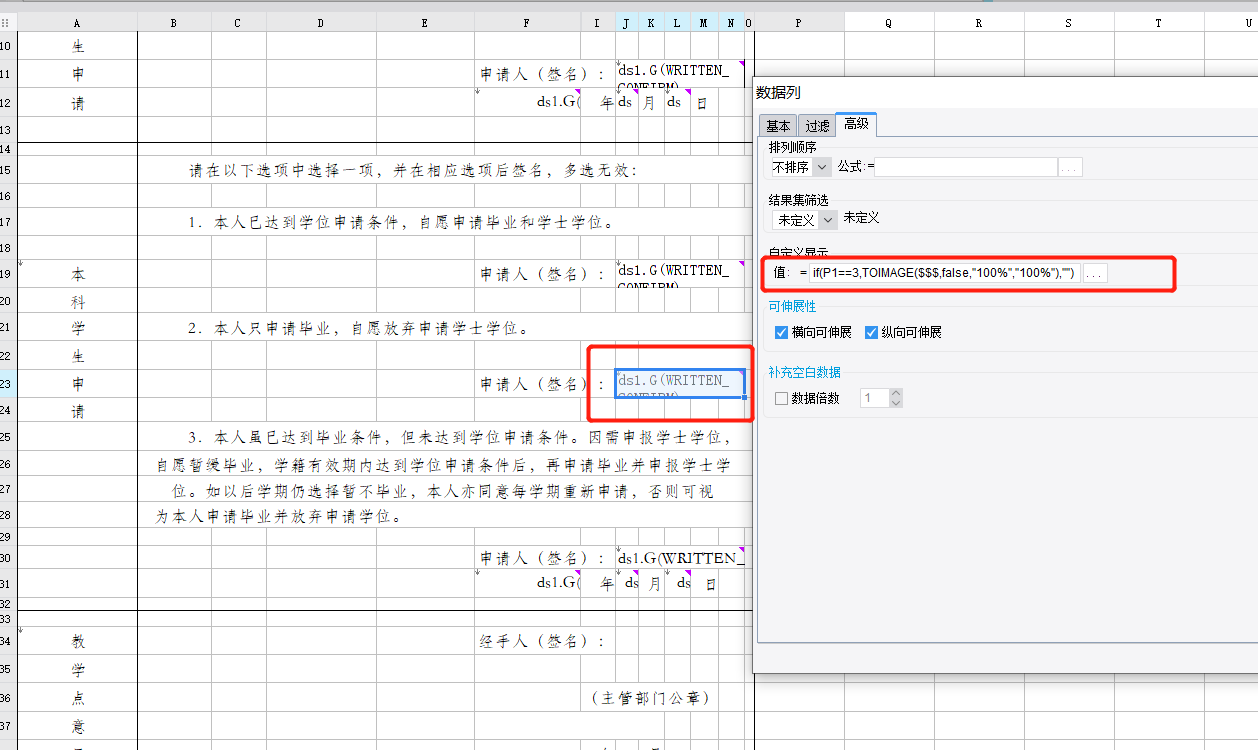Select row 11 header
The image size is (1258, 750).
pos(9,74)
